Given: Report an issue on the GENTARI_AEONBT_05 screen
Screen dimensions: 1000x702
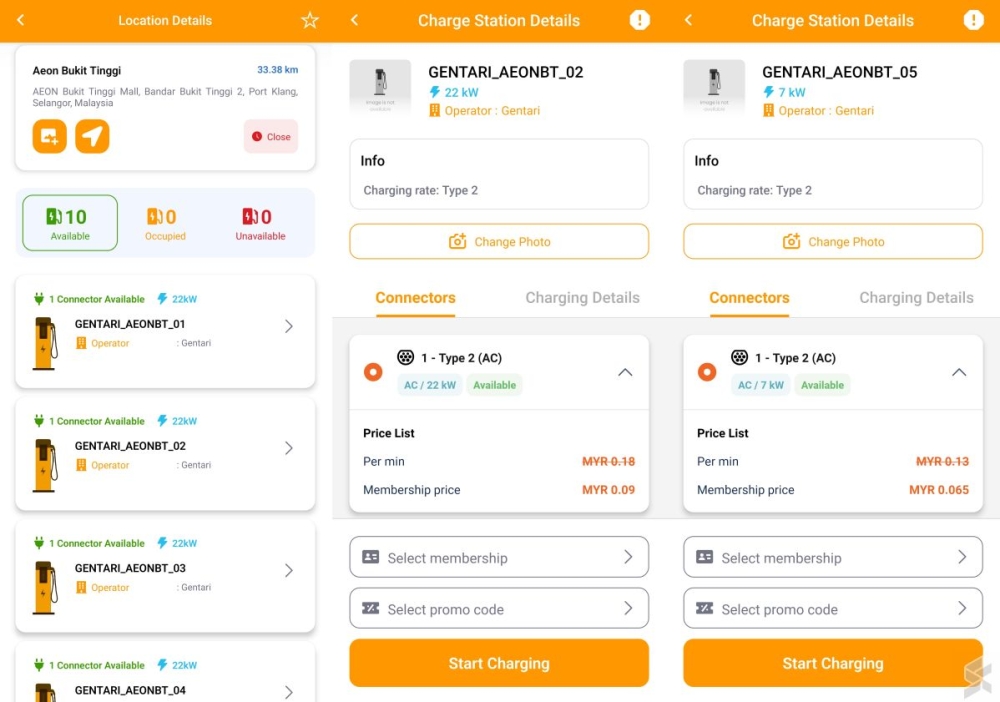Looking at the screenshot, I should [973, 20].
